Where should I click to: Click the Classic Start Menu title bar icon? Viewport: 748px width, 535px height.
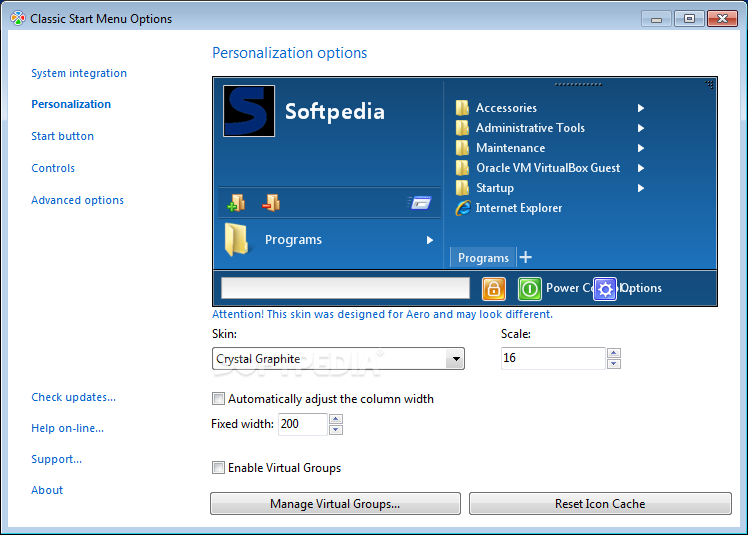[x=18, y=19]
